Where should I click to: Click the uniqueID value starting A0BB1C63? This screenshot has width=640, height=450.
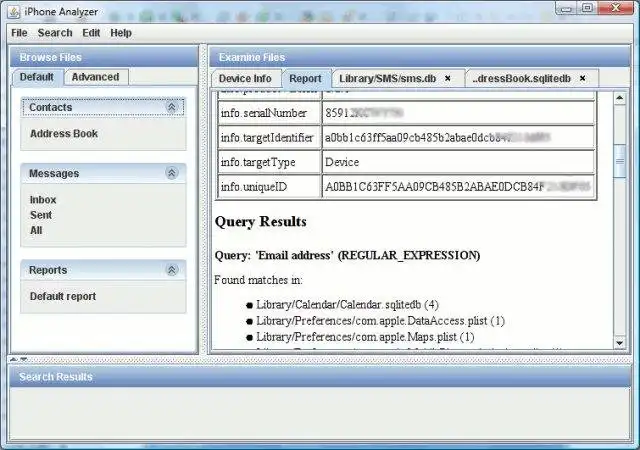pyautogui.click(x=458, y=187)
